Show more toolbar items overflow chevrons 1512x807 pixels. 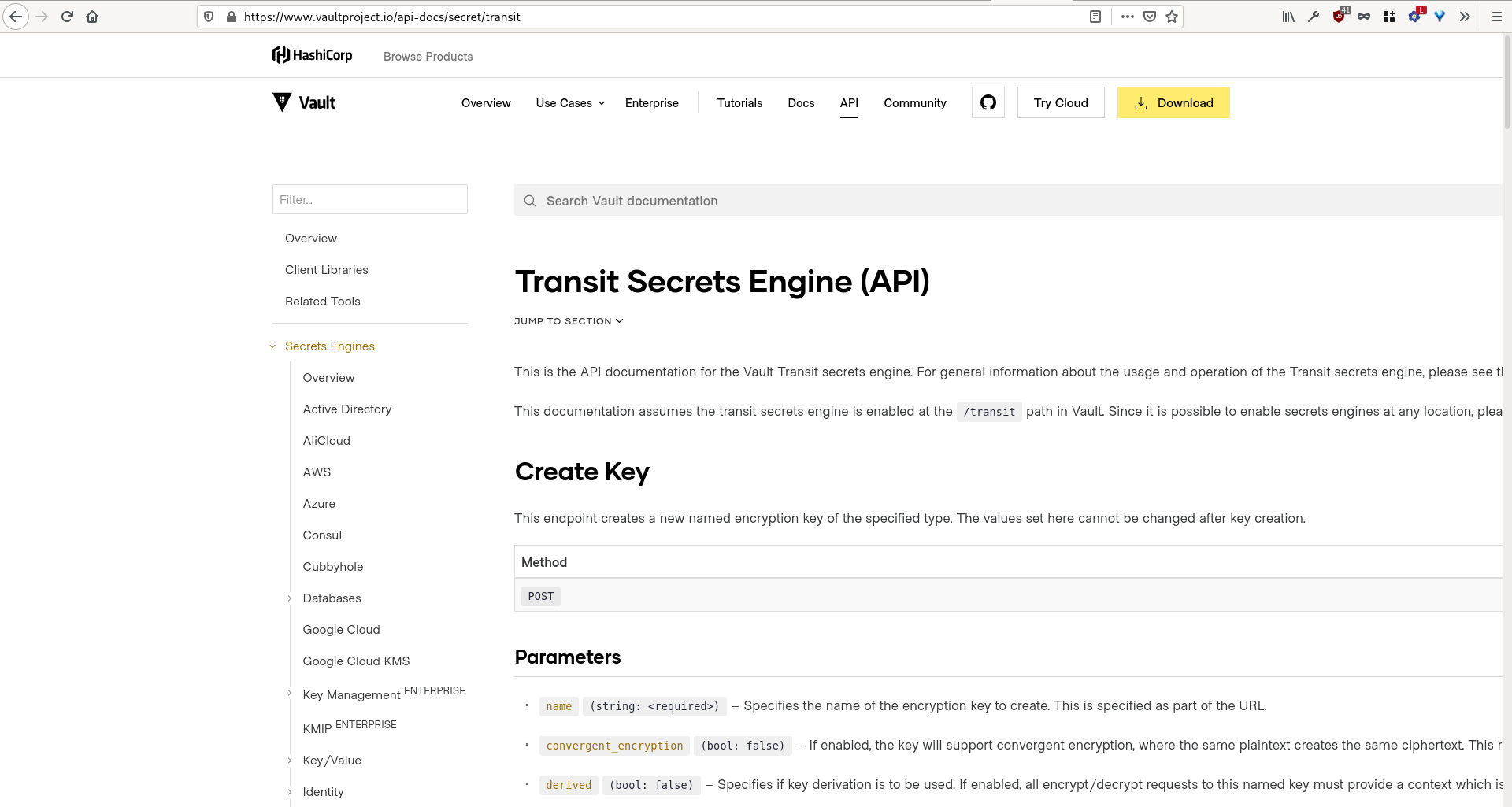pyautogui.click(x=1465, y=17)
